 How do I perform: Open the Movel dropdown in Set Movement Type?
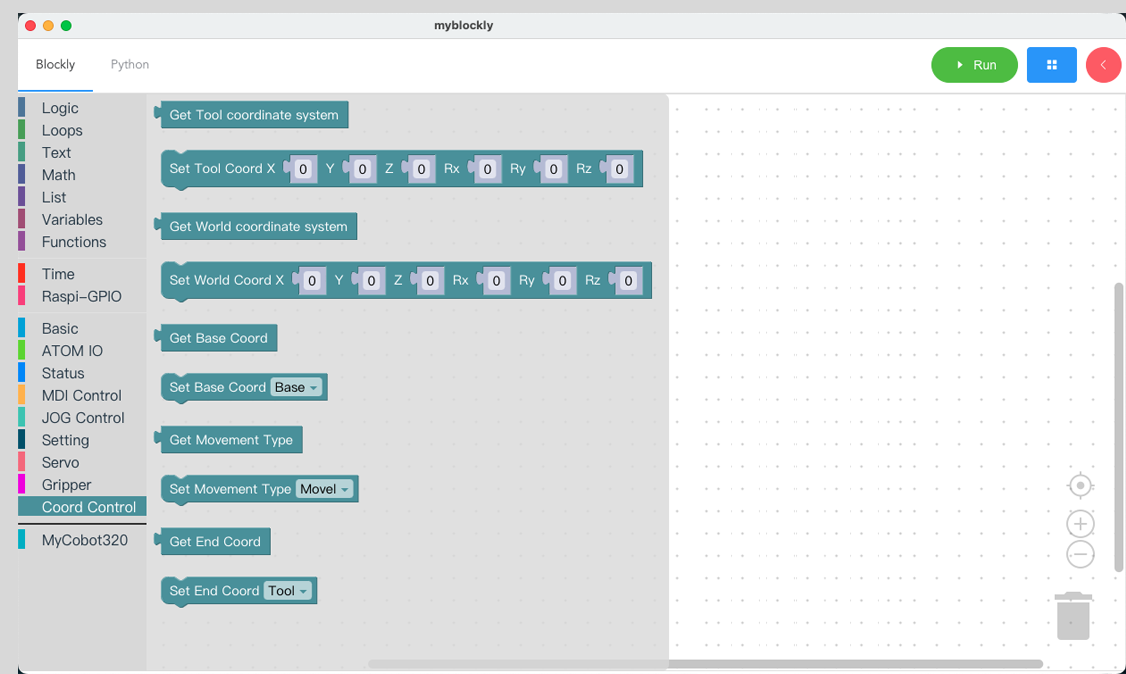[326, 489]
